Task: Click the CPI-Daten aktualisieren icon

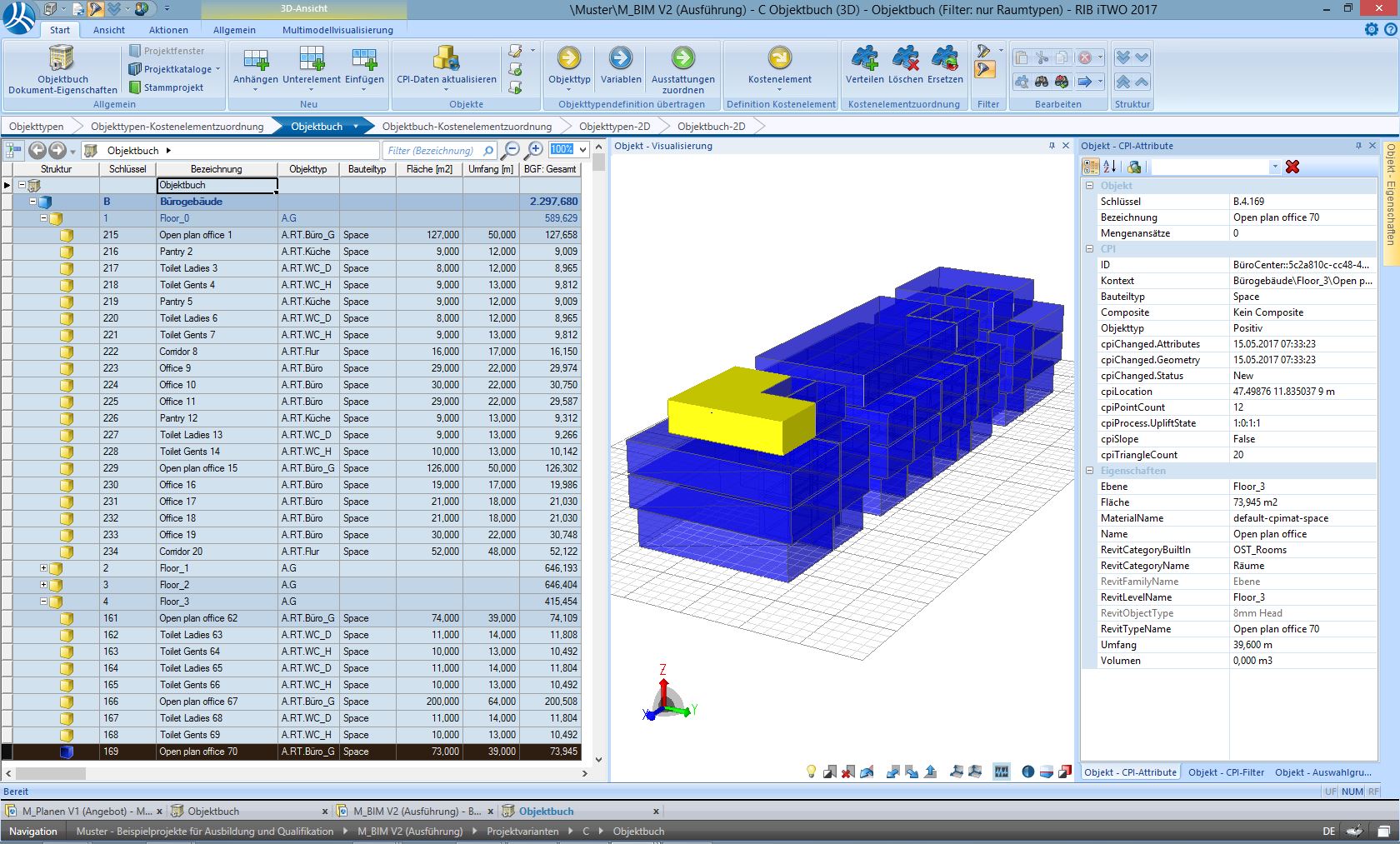Action: [x=446, y=60]
